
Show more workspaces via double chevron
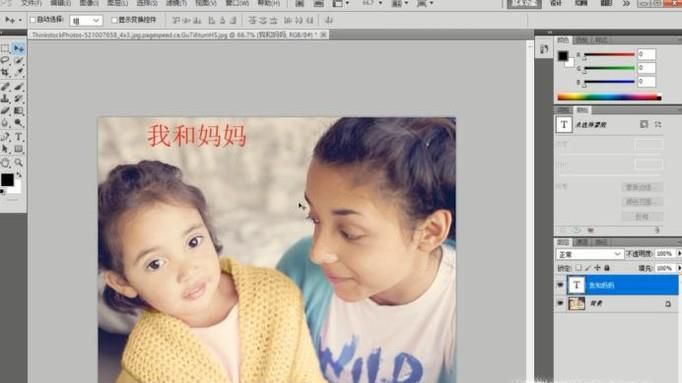625,3
